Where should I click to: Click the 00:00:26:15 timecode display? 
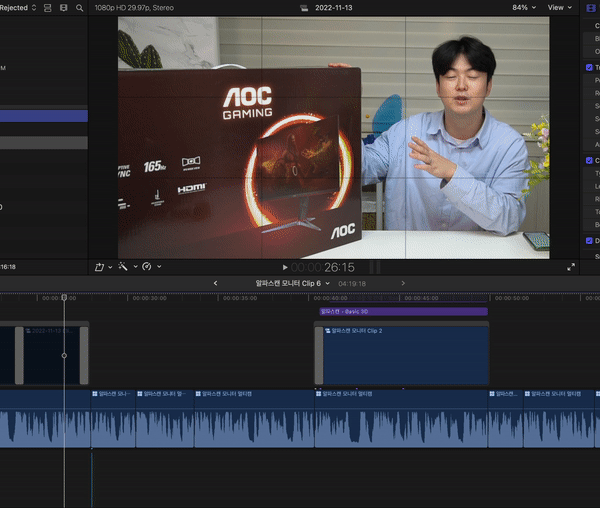tap(323, 267)
